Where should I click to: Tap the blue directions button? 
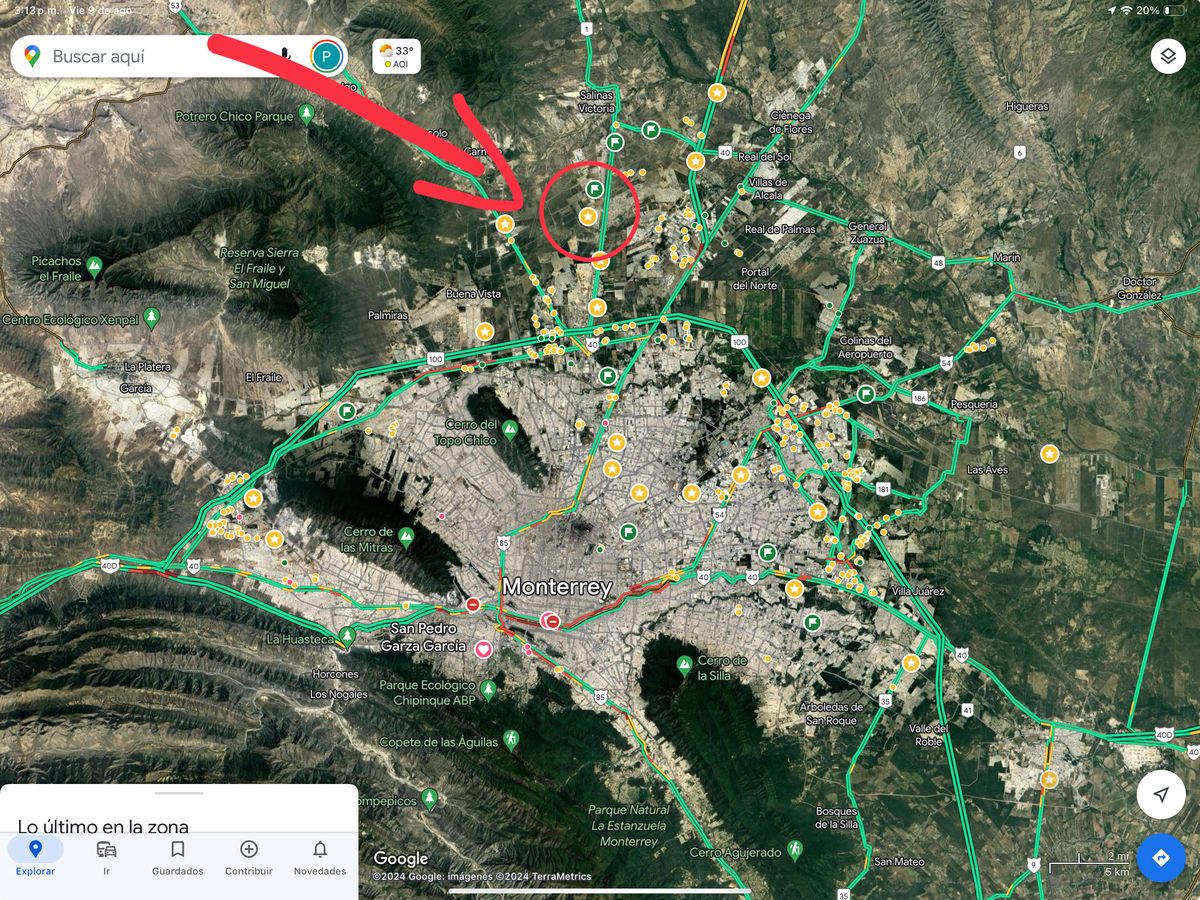pos(1161,858)
